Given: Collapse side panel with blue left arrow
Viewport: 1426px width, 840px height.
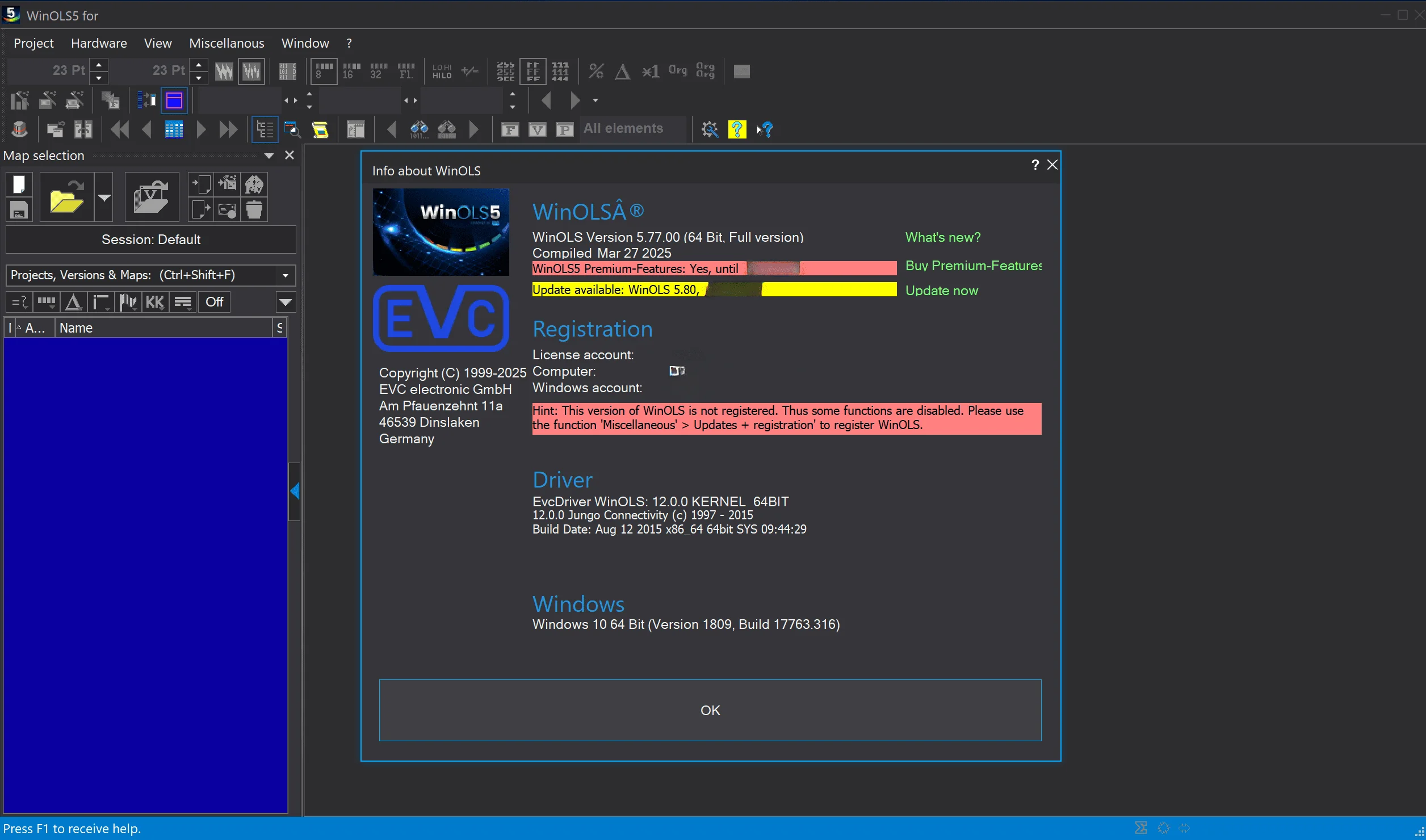Looking at the screenshot, I should pyautogui.click(x=294, y=491).
